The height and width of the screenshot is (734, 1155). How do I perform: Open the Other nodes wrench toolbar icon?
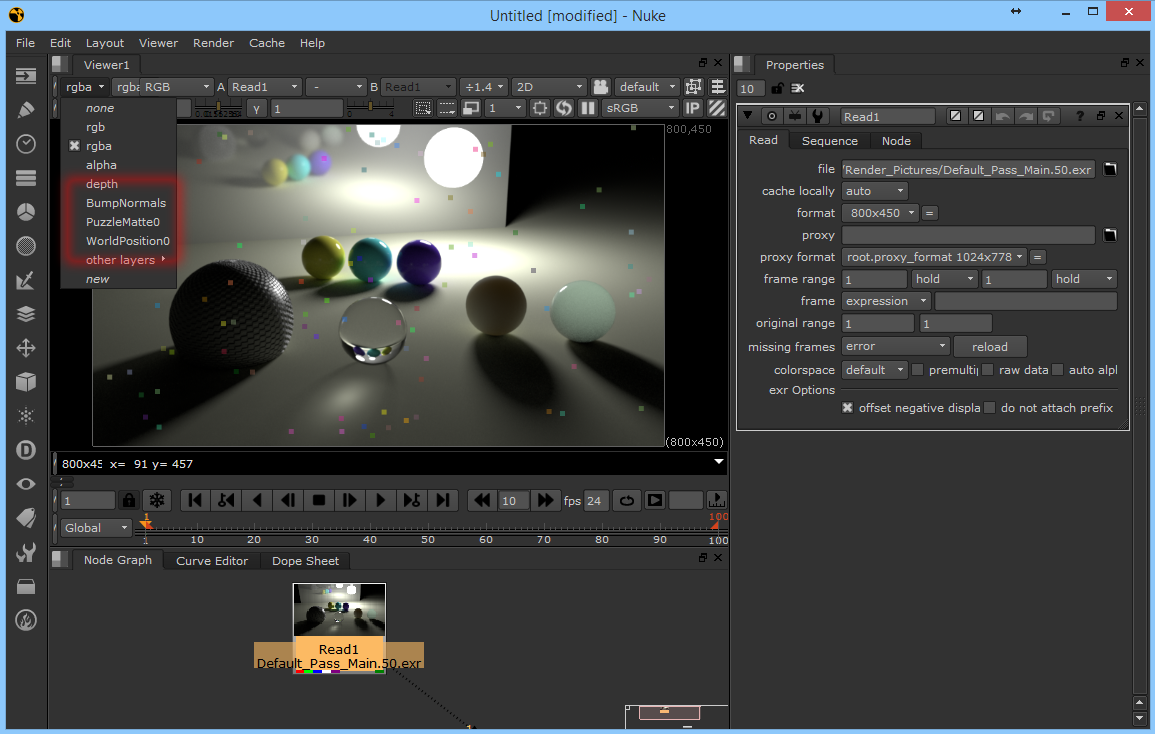click(26, 552)
